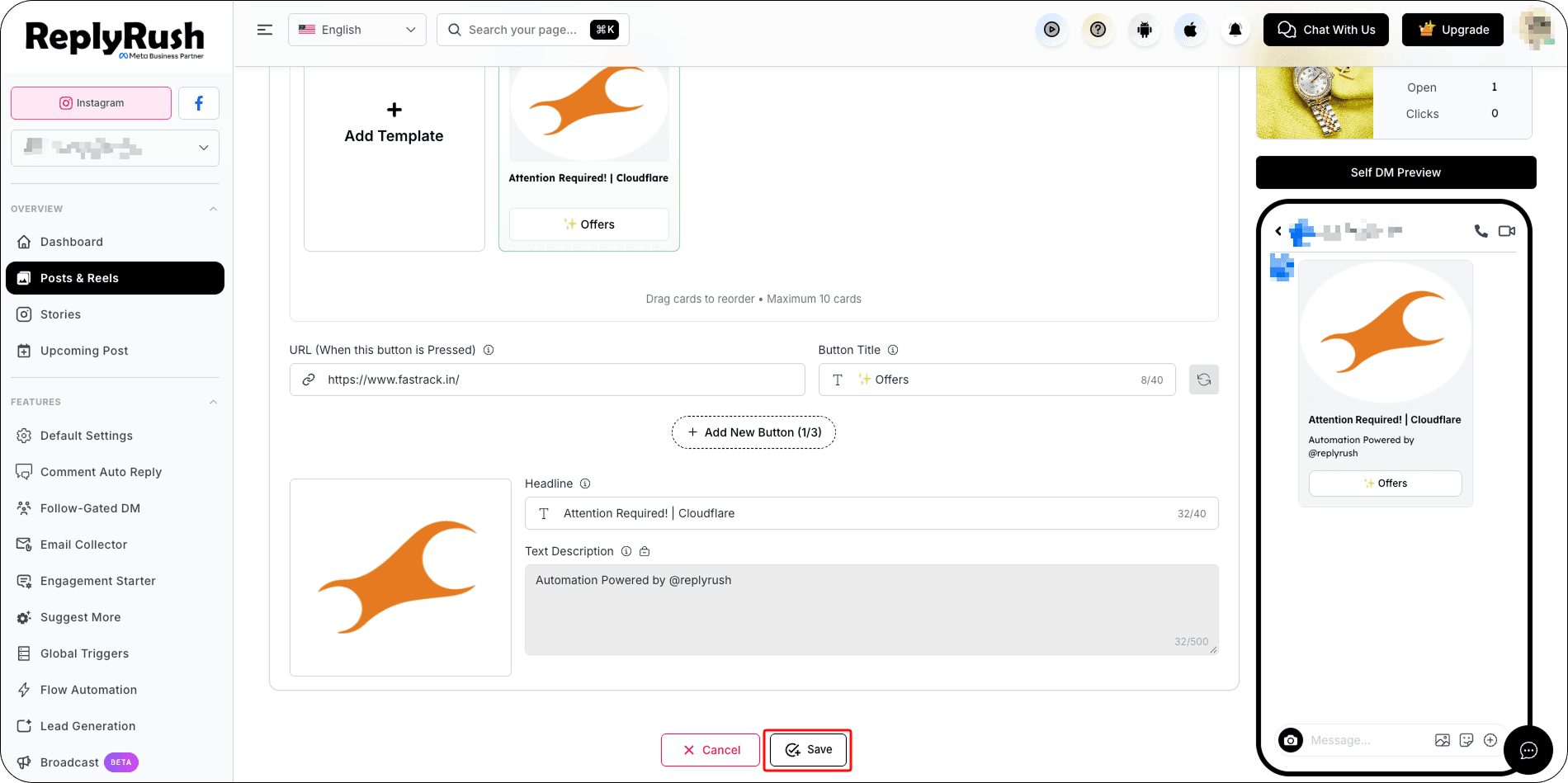Click the info icon next to URL label
1568x783 pixels.
489,350
